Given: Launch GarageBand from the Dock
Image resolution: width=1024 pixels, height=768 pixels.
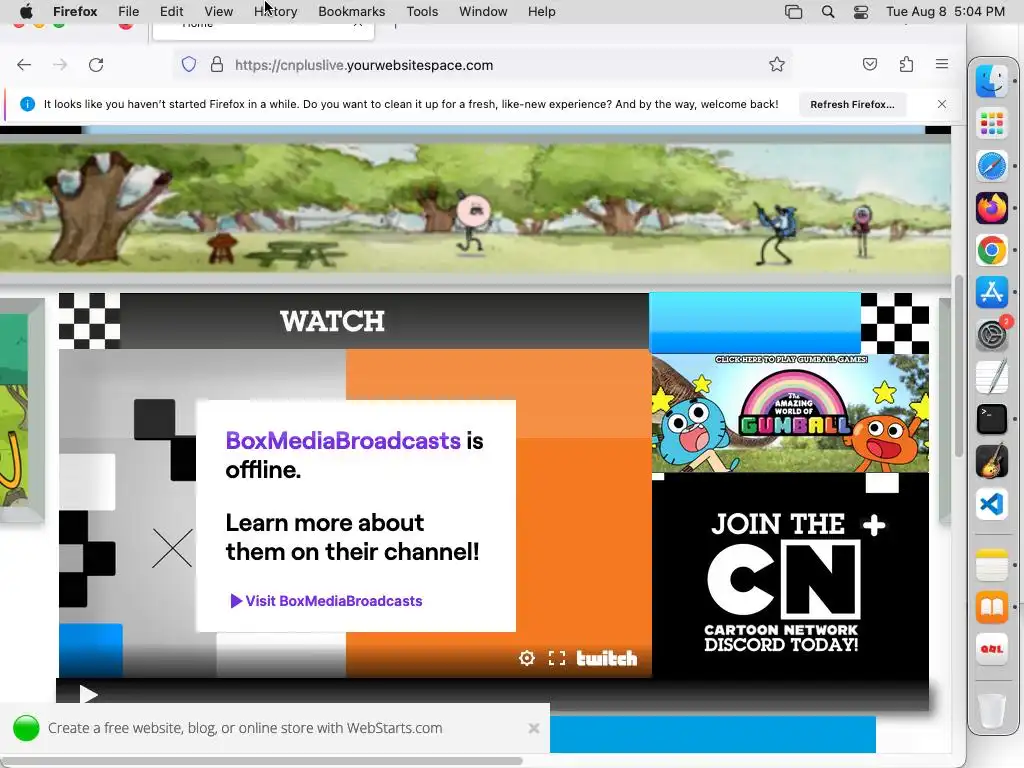Looking at the screenshot, I should pyautogui.click(x=991, y=461).
